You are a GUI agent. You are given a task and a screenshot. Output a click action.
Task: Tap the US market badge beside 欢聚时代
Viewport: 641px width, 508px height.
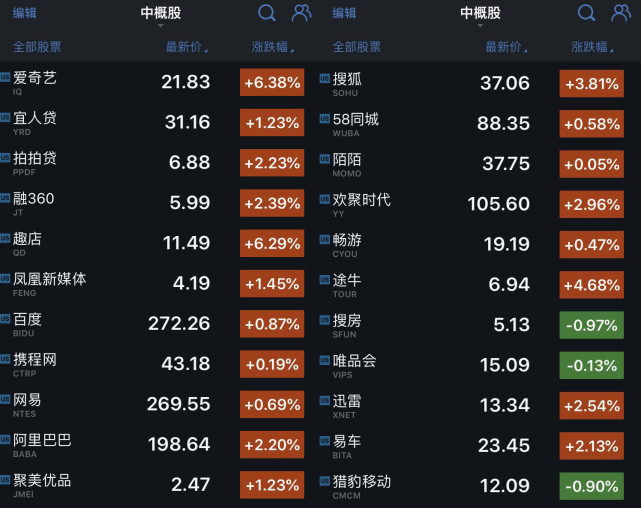325,199
